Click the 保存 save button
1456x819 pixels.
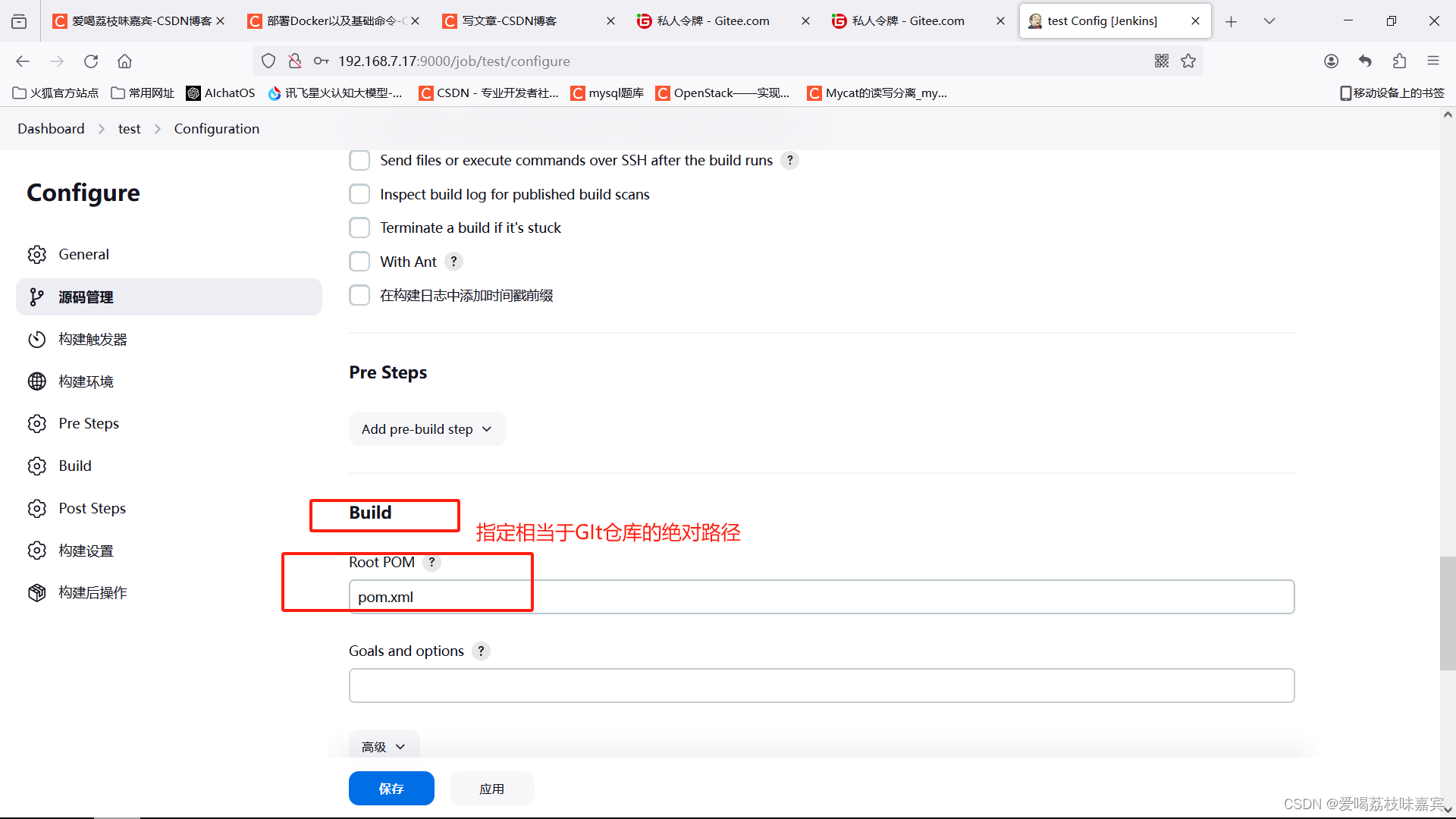391,789
